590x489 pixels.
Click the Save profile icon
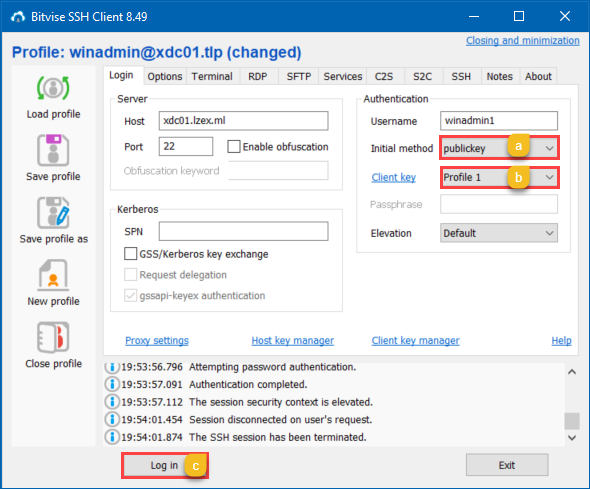click(x=53, y=150)
